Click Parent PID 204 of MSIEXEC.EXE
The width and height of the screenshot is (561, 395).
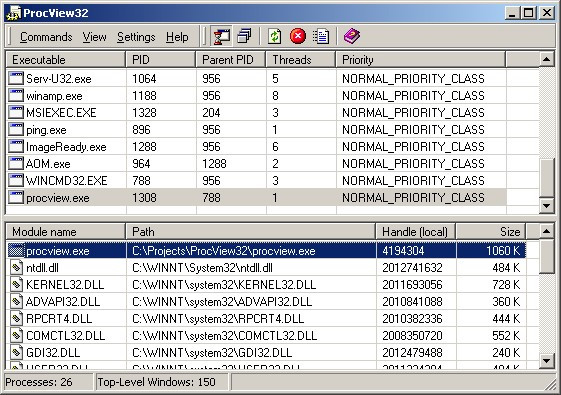point(211,113)
